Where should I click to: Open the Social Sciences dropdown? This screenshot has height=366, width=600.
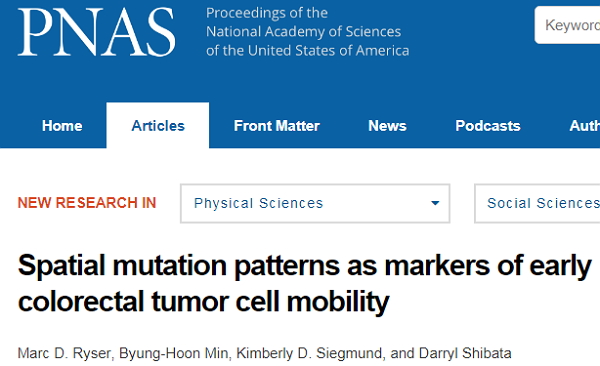click(x=537, y=203)
